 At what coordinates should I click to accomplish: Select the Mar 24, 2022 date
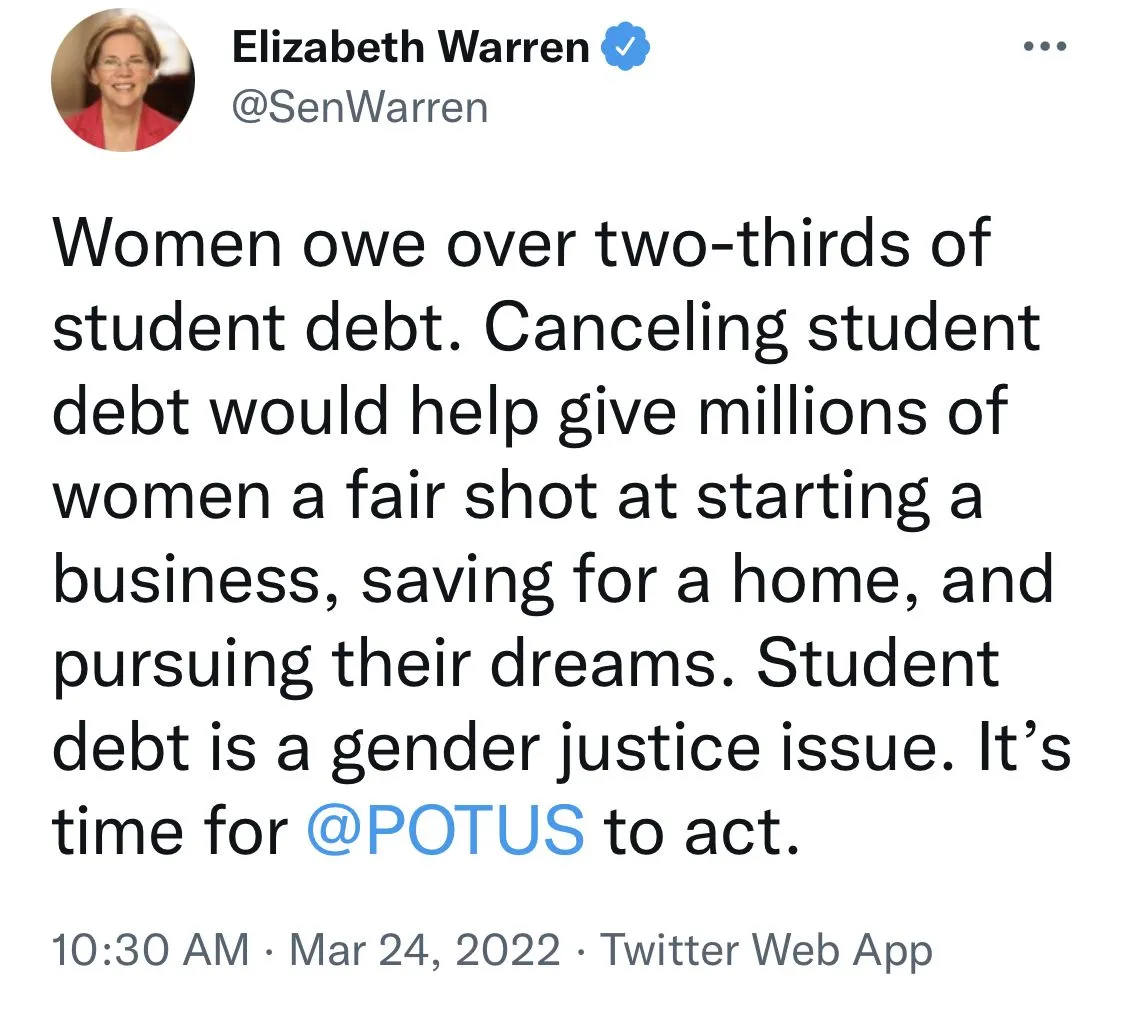[424, 949]
